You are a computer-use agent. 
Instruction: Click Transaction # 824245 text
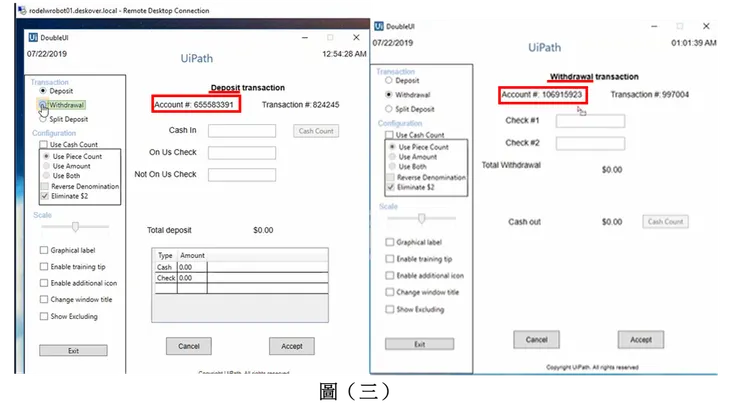point(301,104)
